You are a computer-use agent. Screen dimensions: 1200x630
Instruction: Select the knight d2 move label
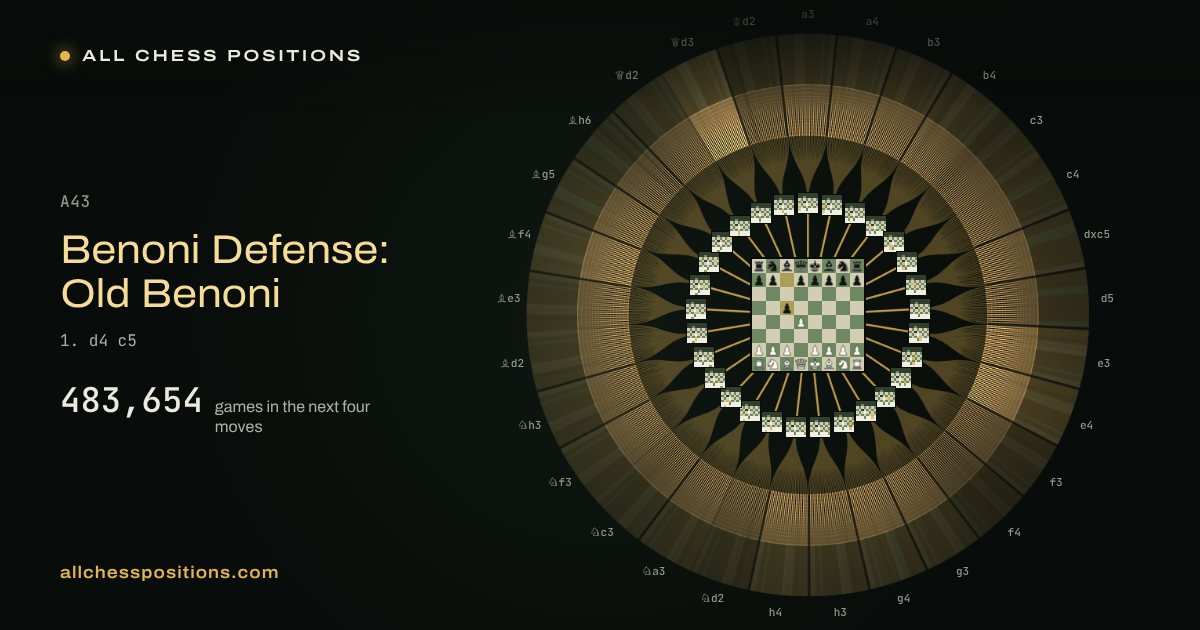(712, 598)
